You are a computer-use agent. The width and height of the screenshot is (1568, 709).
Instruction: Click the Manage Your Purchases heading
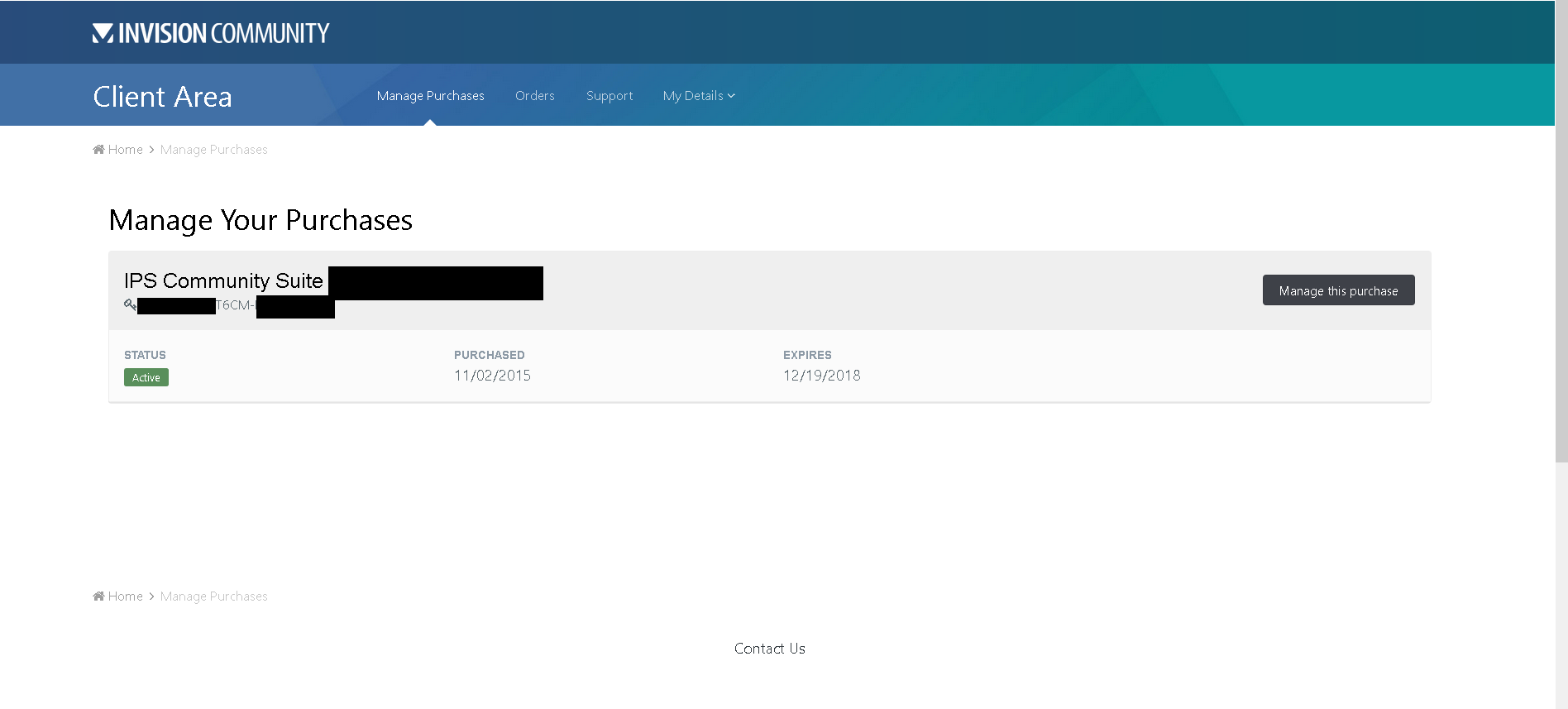click(x=261, y=221)
